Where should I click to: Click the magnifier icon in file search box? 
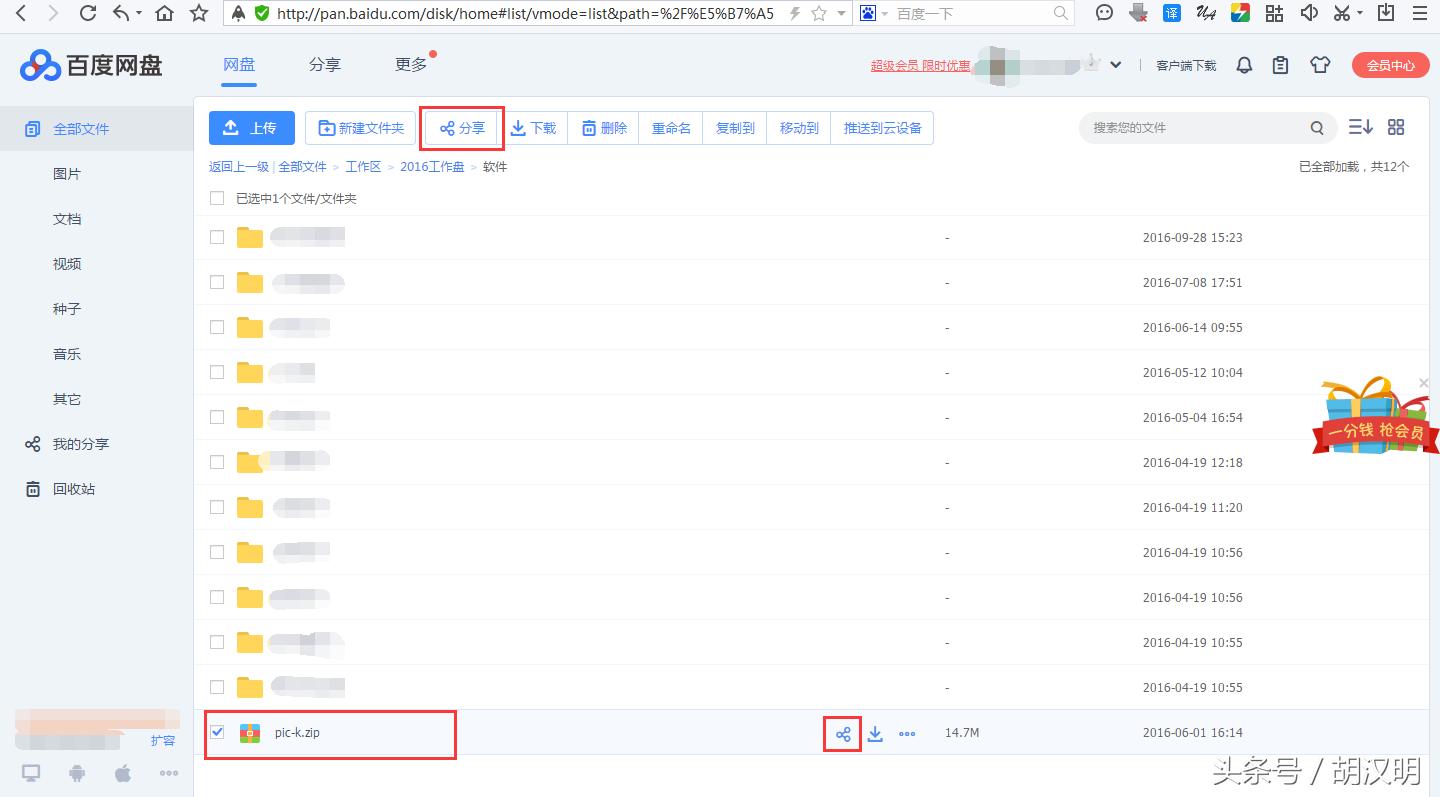pos(1317,128)
